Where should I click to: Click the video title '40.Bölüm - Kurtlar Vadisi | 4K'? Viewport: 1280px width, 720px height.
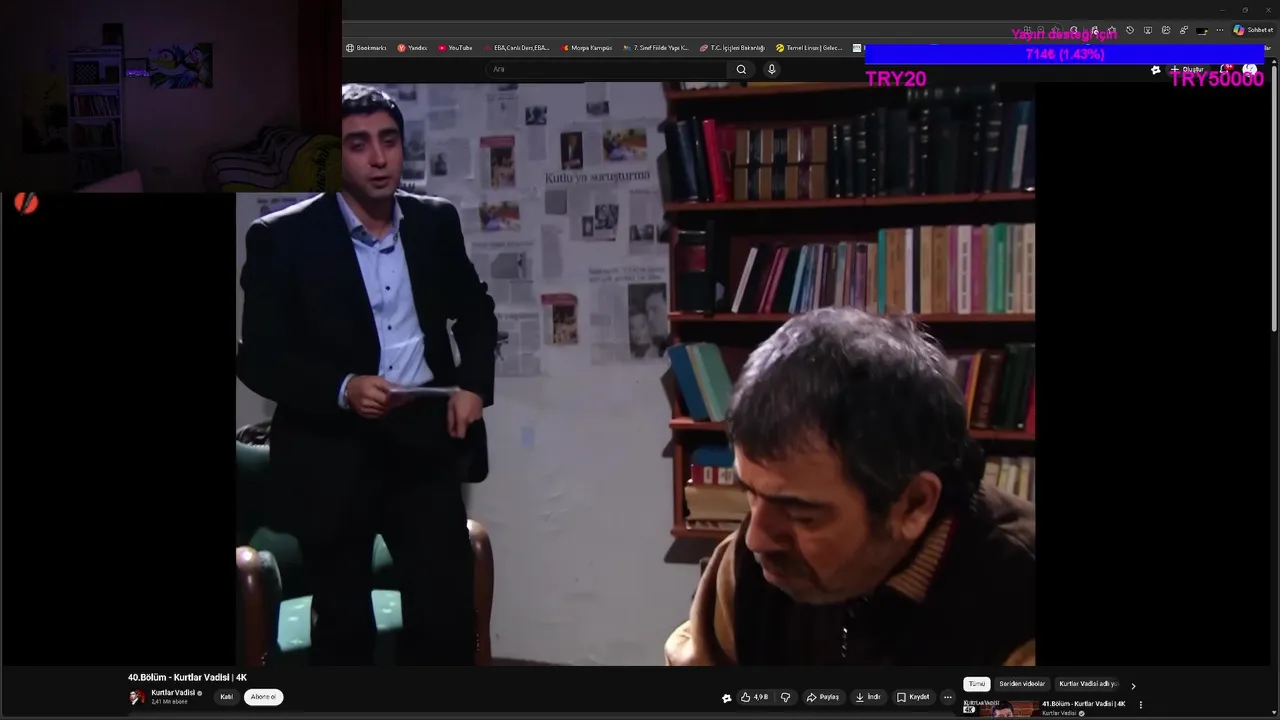187,678
